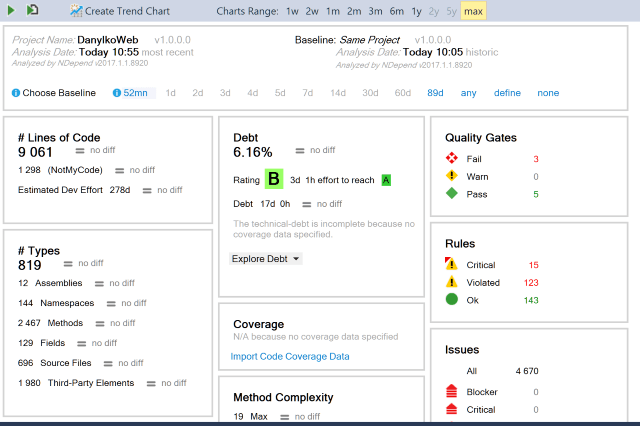
Task: Click the Violated rules warning icon
Action: 451,282
